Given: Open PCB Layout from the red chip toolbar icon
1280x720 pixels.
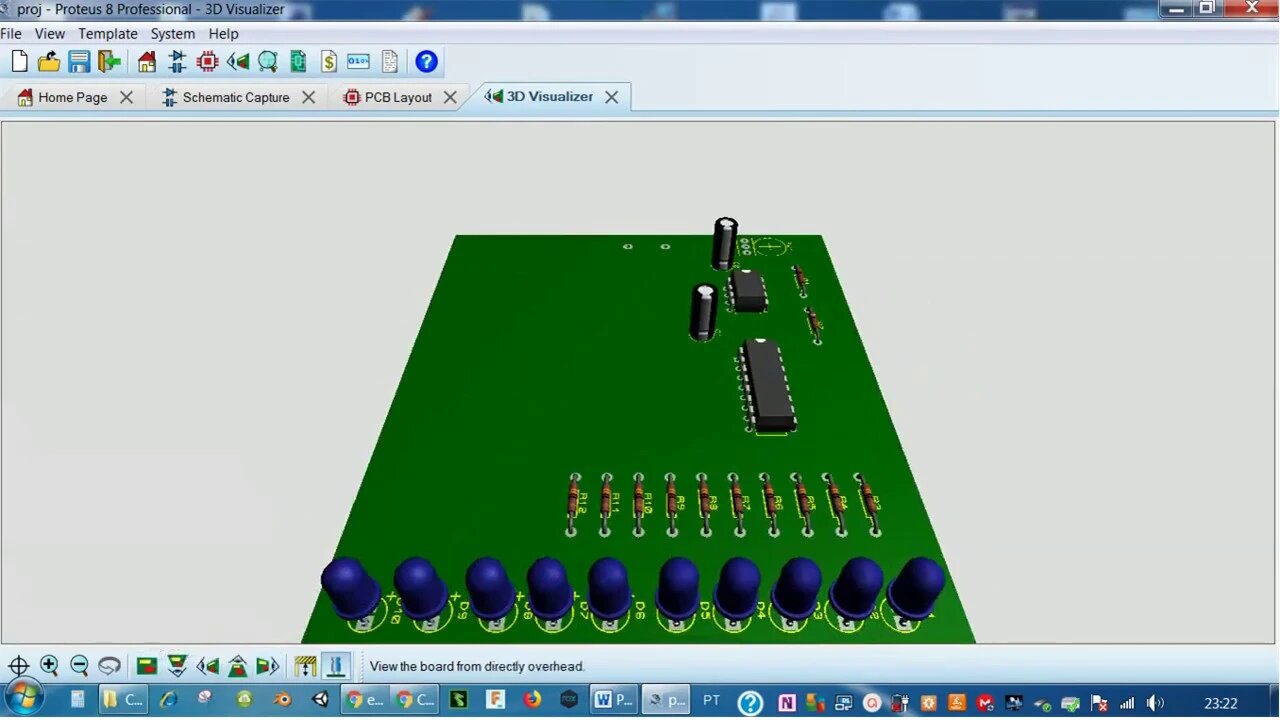Looking at the screenshot, I should click(x=207, y=62).
